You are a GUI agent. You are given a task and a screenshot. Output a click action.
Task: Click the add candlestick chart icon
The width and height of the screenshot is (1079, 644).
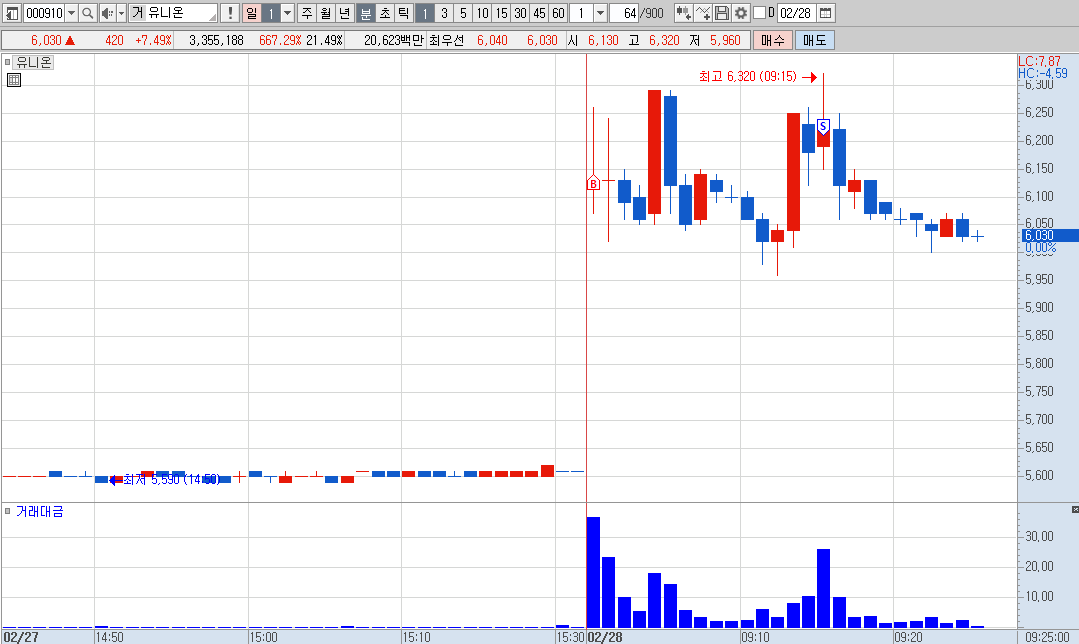click(683, 13)
